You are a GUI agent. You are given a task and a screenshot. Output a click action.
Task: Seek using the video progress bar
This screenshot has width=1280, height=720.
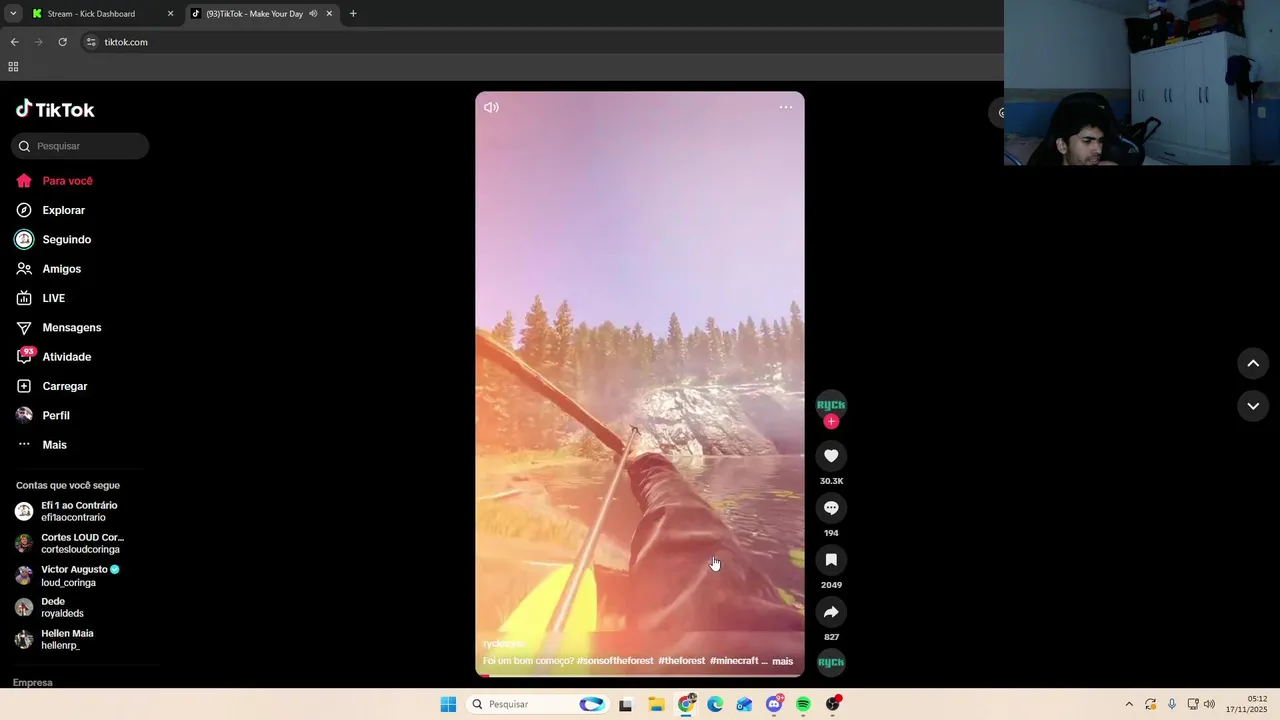point(640,675)
